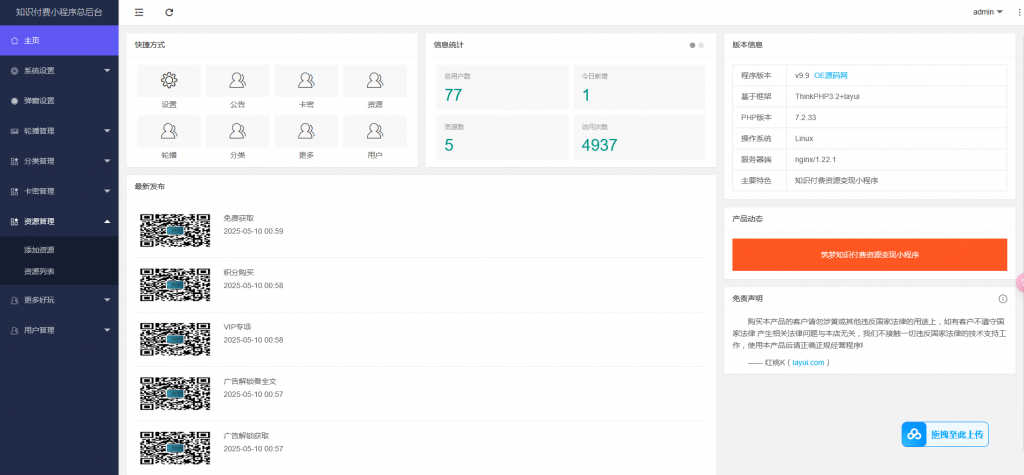Go to 主页 in the sidebar

click(59, 40)
